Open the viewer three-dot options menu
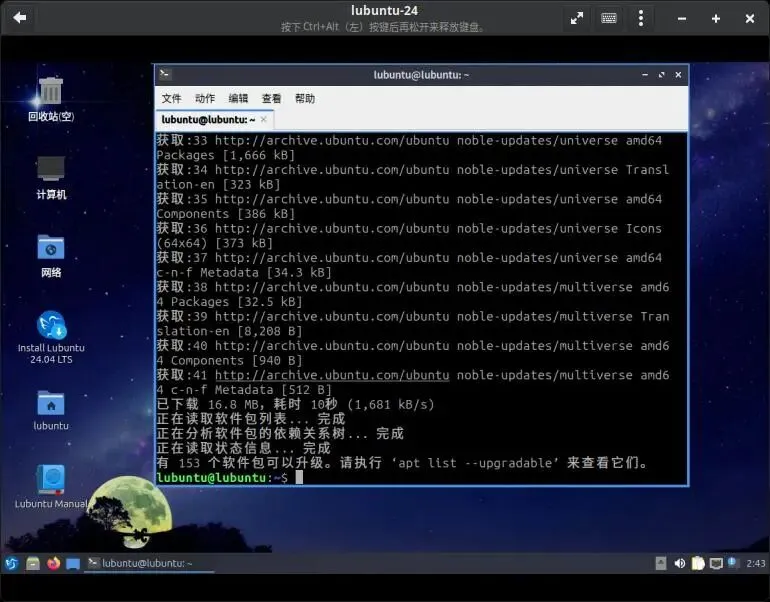 640,19
